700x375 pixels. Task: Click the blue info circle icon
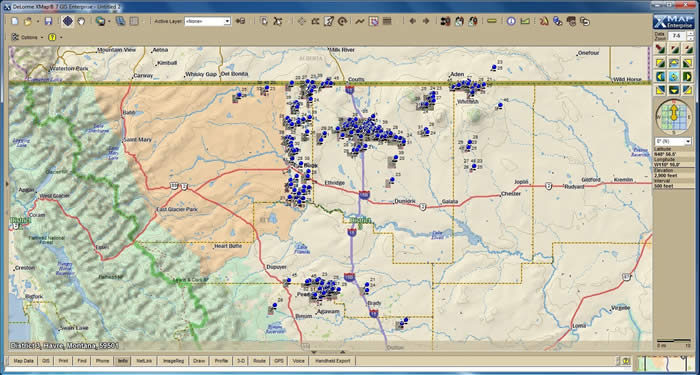(x=511, y=21)
